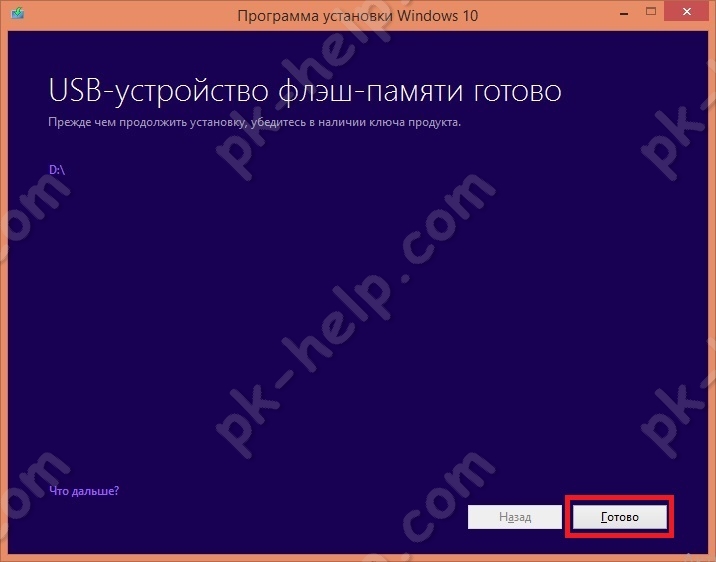This screenshot has width=716, height=562.
Task: Click the Назад button
Action: click(515, 517)
